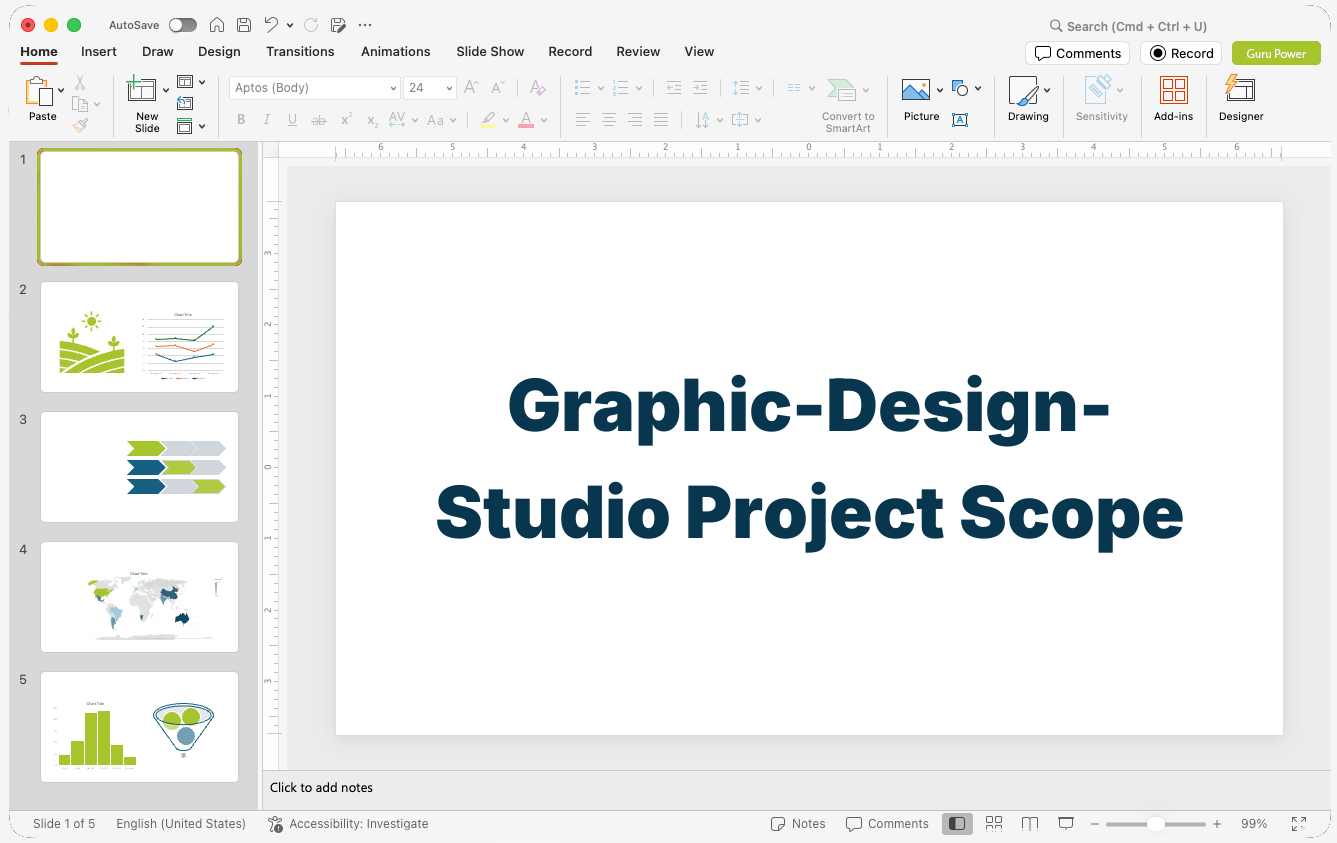Switch to Reading view in status bar
The height and width of the screenshot is (843, 1337).
(x=1030, y=824)
